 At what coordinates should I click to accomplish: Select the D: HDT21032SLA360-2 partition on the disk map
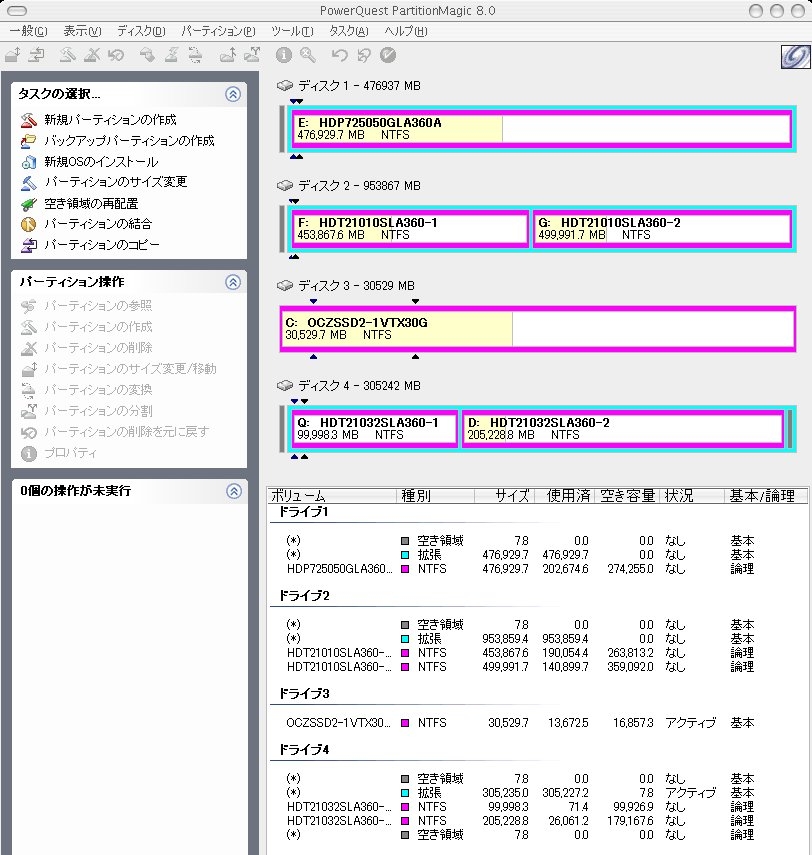tap(623, 429)
